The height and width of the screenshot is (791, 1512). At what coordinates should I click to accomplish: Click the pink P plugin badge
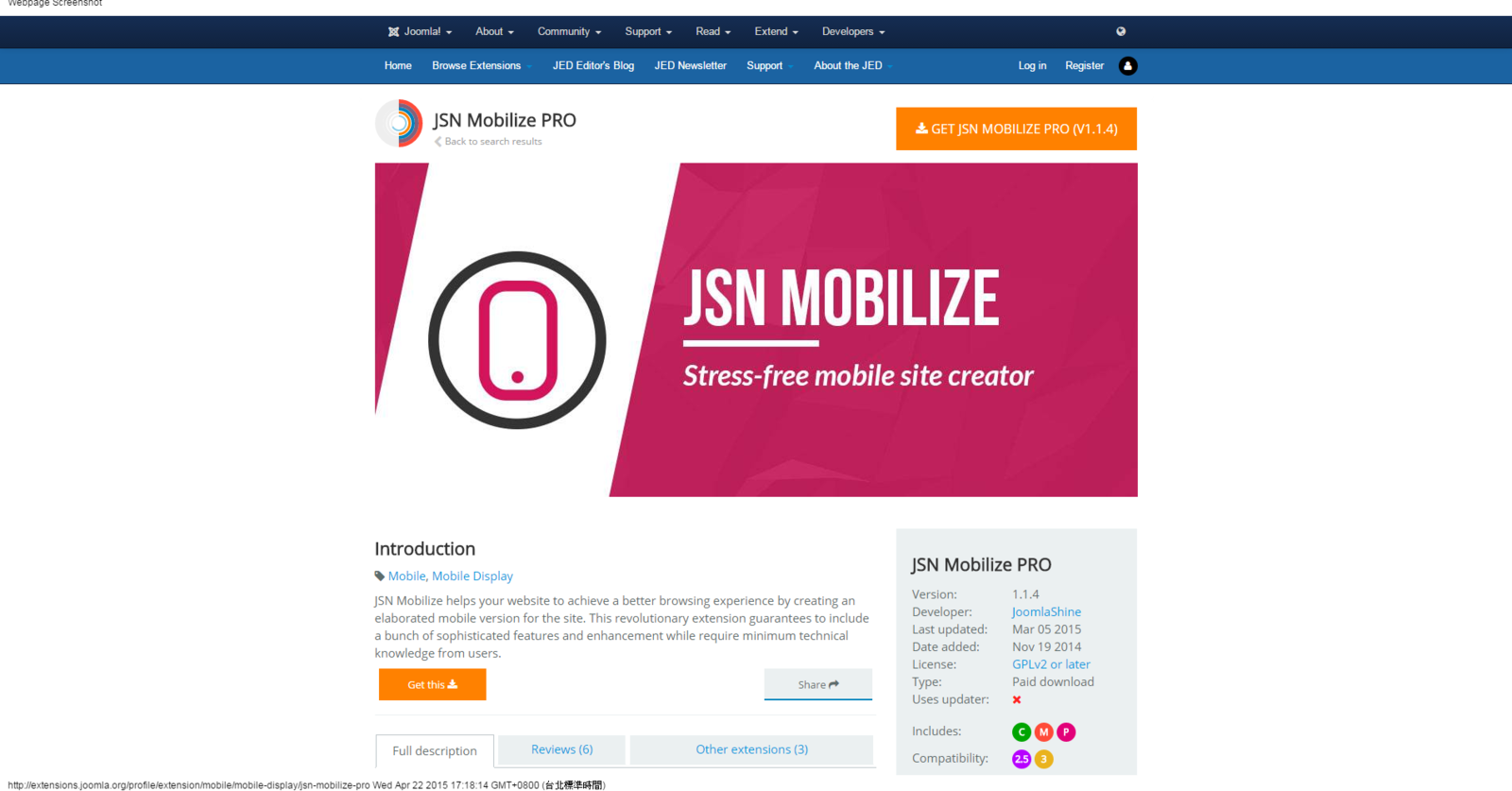[x=1066, y=731]
